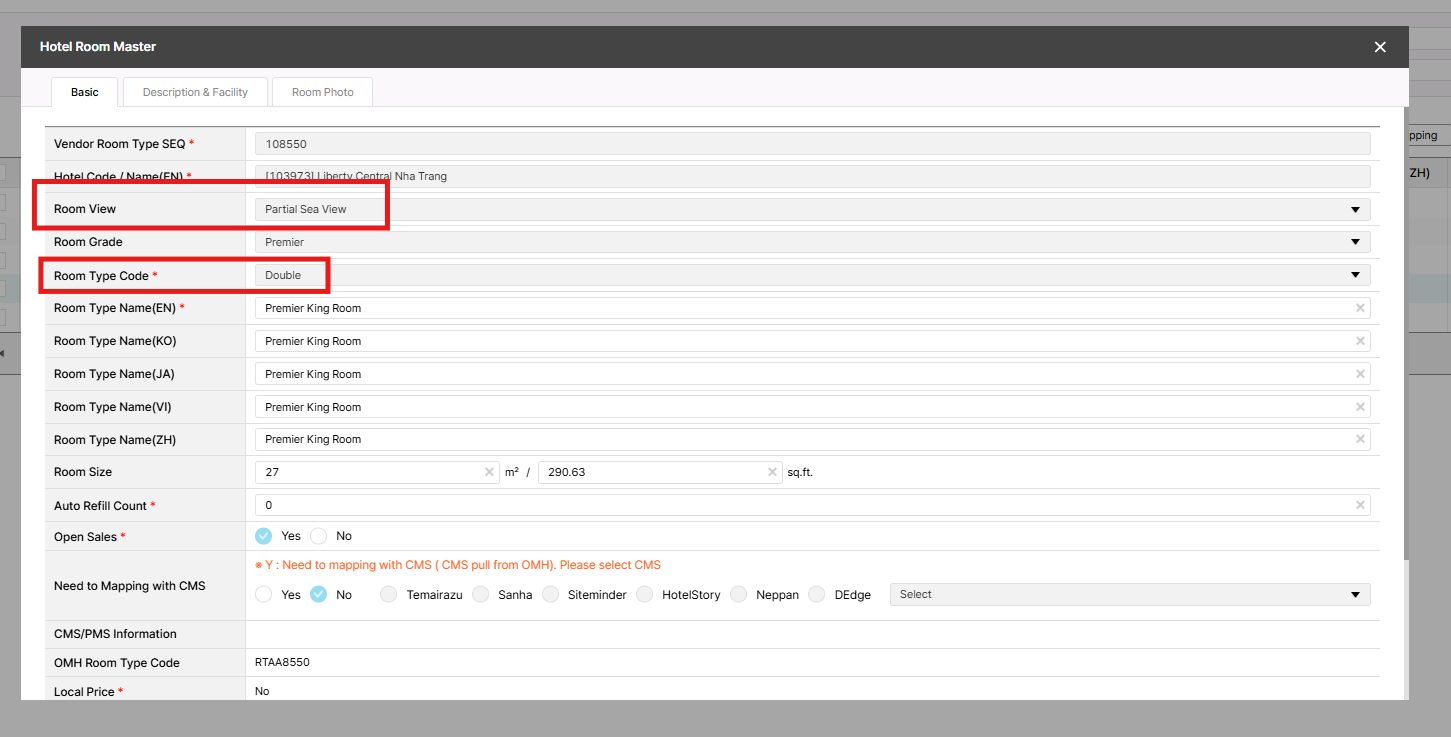Screen dimensions: 1451x737
Task: Select Yes for Open Sales
Action: pyautogui.click(x=264, y=536)
